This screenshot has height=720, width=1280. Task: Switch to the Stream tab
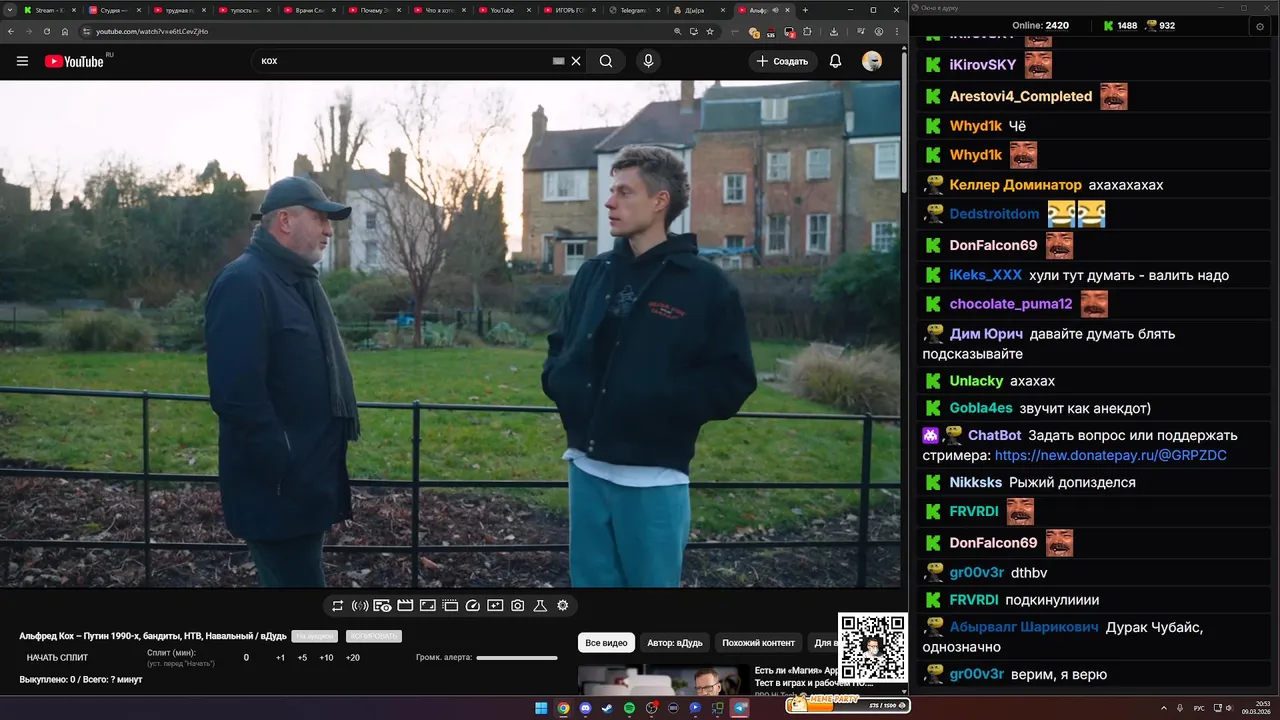pos(50,10)
